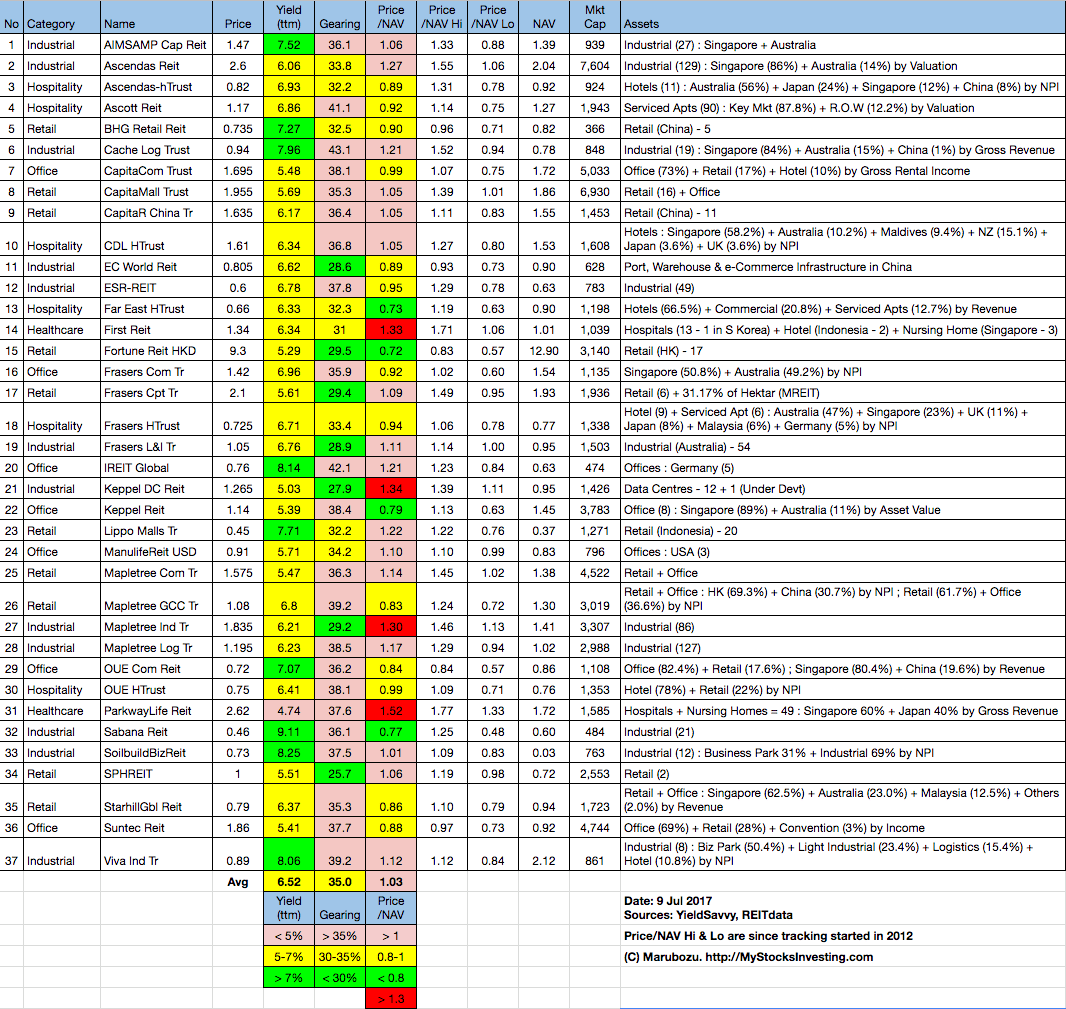Screen dimensions: 1066x1009
Task: Click the 'Ascendas-hTrust' name cell
Action: point(156,87)
